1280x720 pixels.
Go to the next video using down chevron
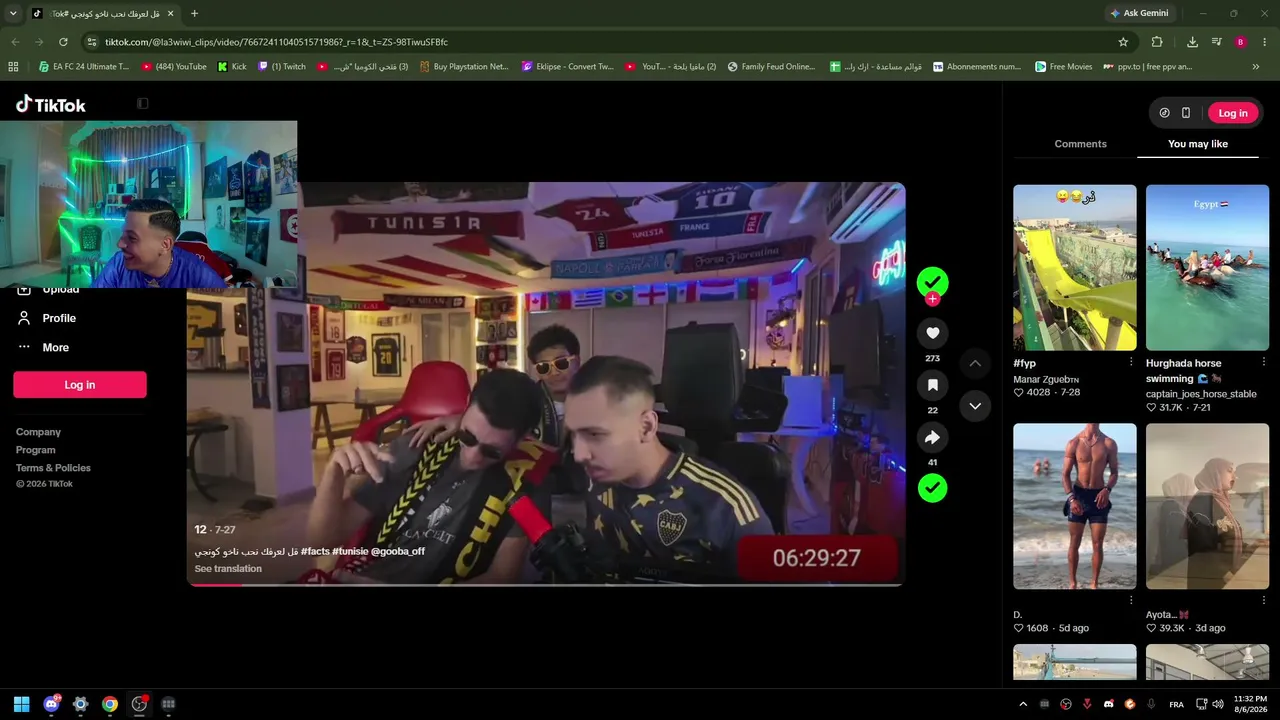coord(975,406)
